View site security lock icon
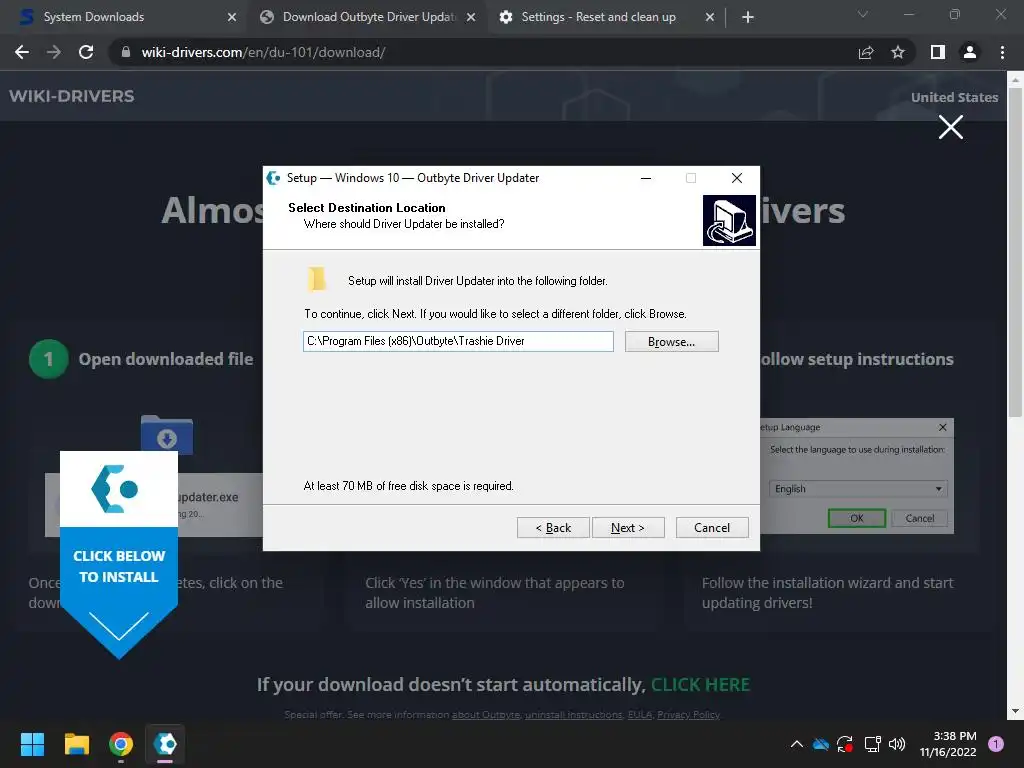Image resolution: width=1024 pixels, height=768 pixels. click(126, 52)
